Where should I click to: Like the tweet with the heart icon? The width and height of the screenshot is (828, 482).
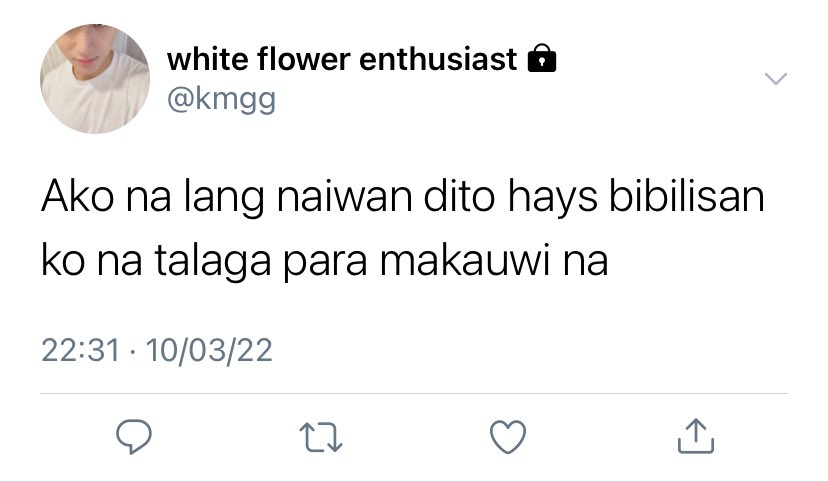pos(508,437)
